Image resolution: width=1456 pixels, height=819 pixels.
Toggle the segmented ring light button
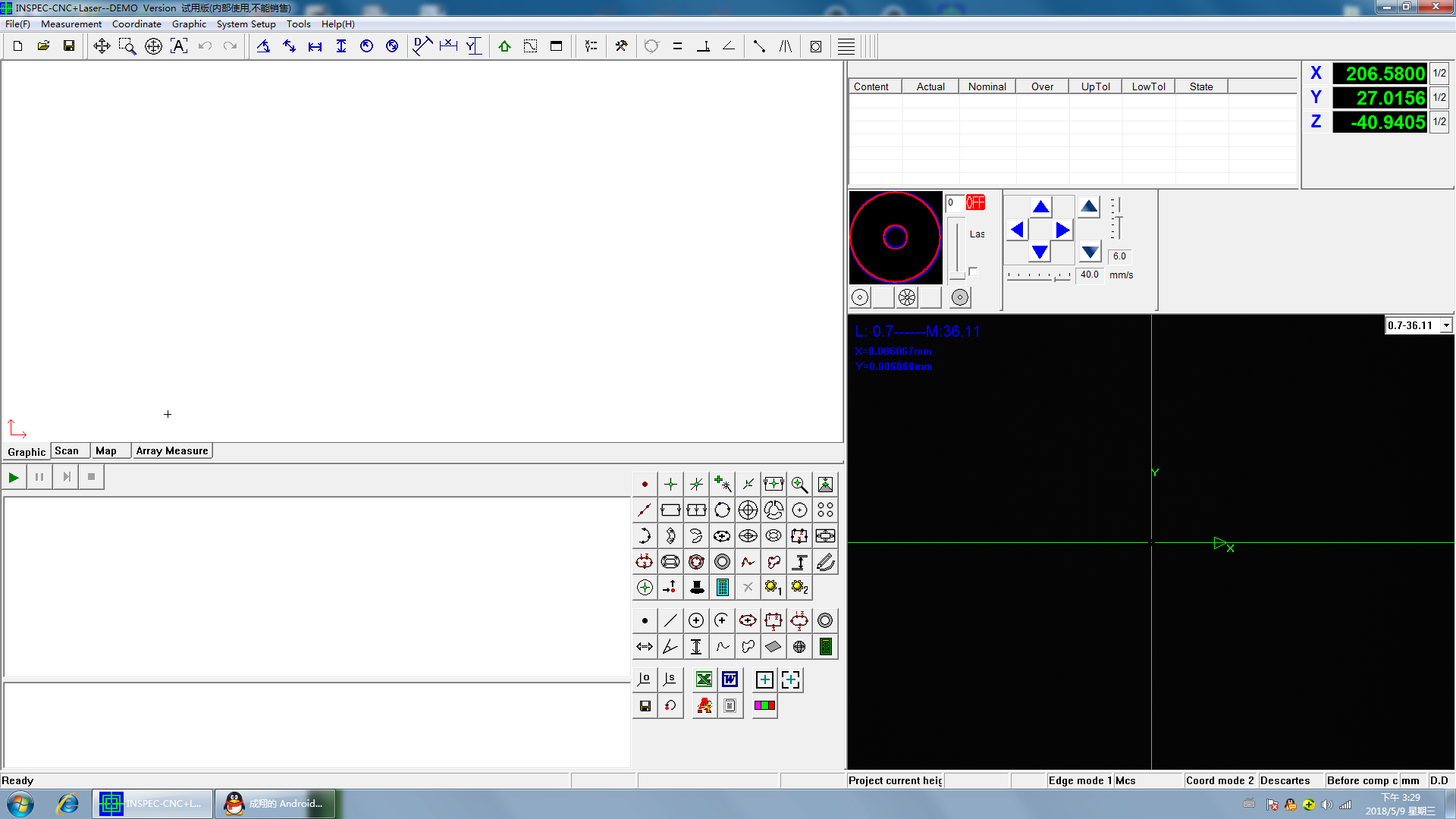tap(907, 297)
